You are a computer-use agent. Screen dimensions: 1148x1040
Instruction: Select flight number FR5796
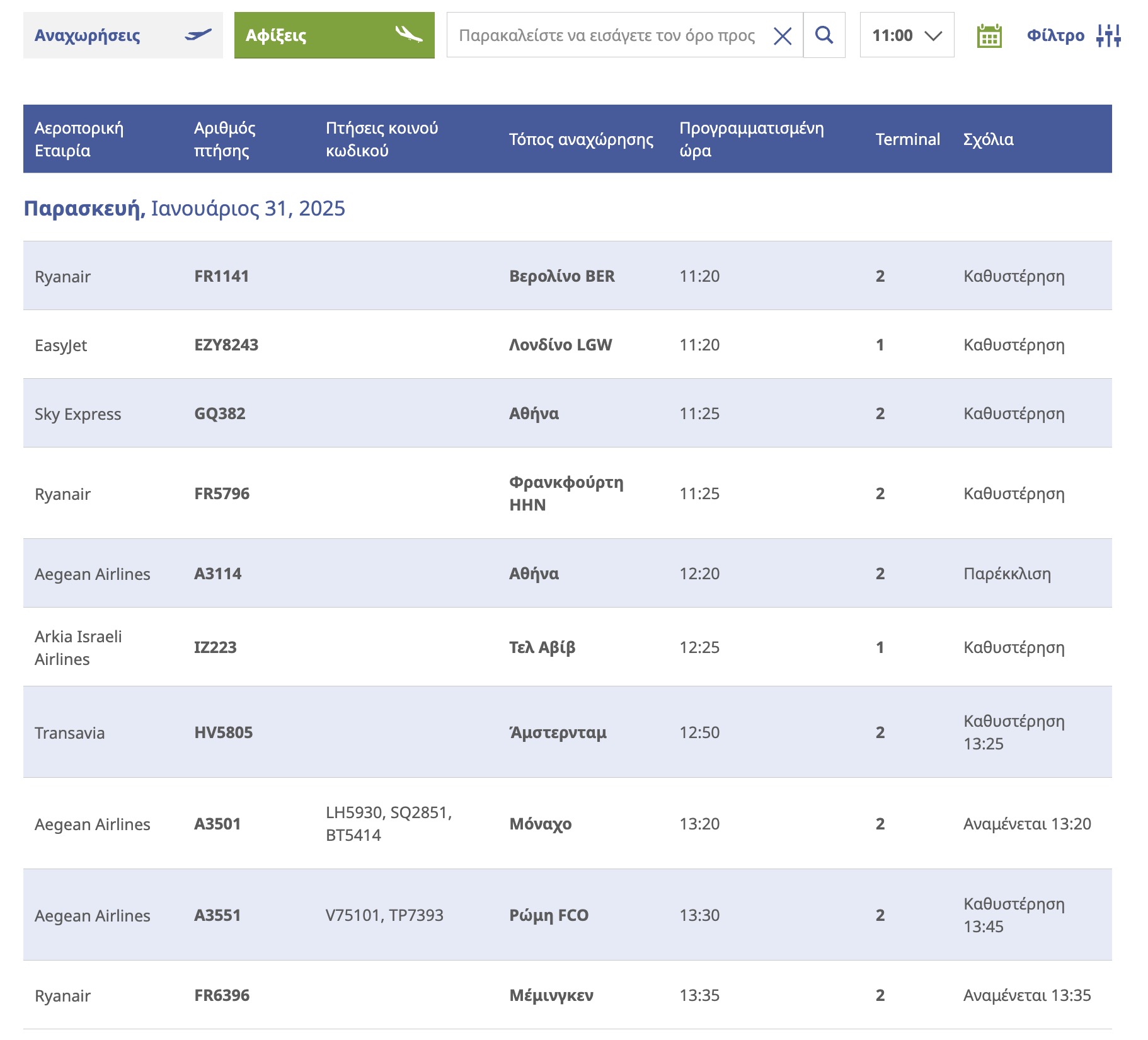tap(222, 494)
